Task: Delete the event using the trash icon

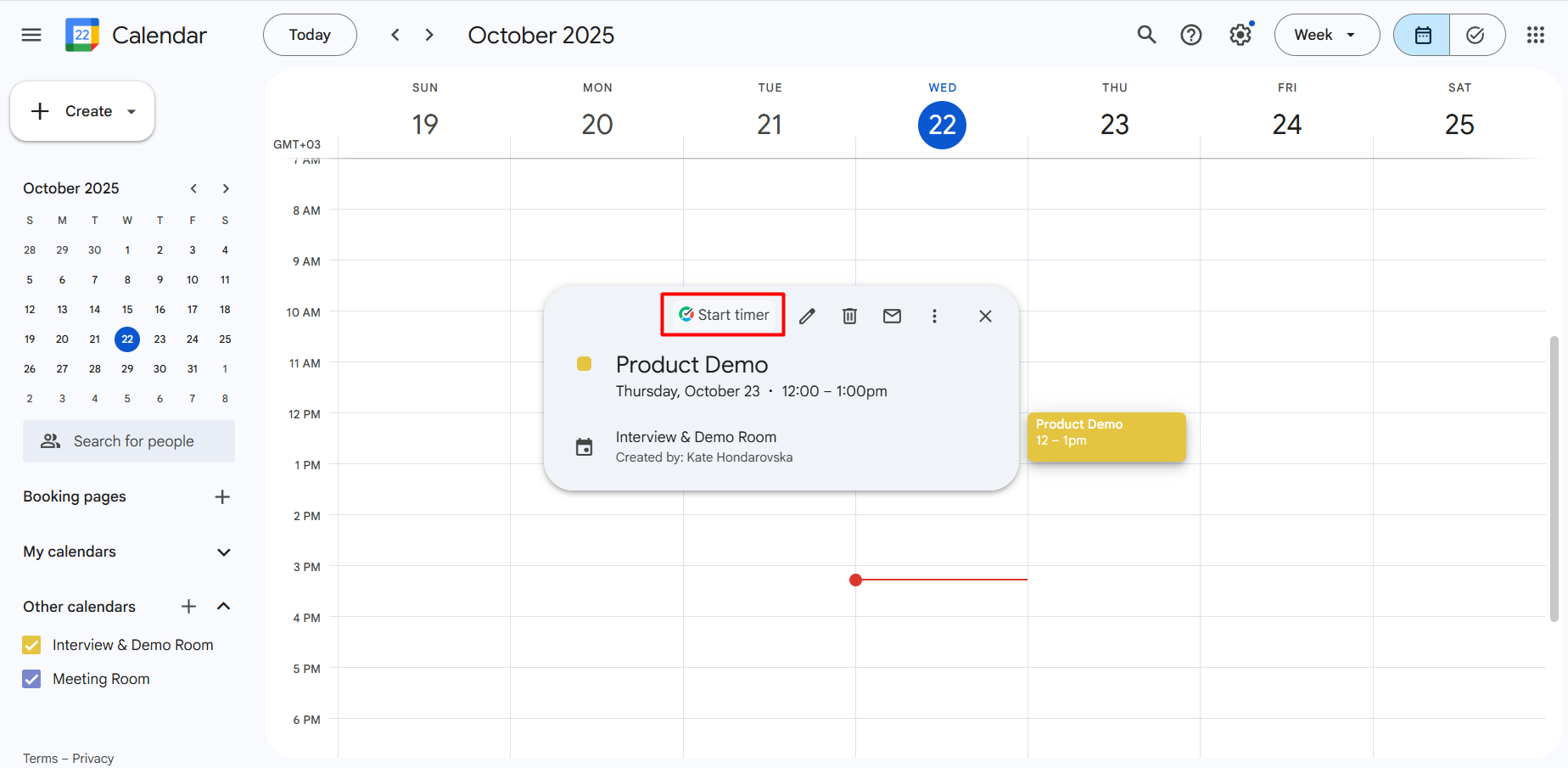Action: coord(849,315)
